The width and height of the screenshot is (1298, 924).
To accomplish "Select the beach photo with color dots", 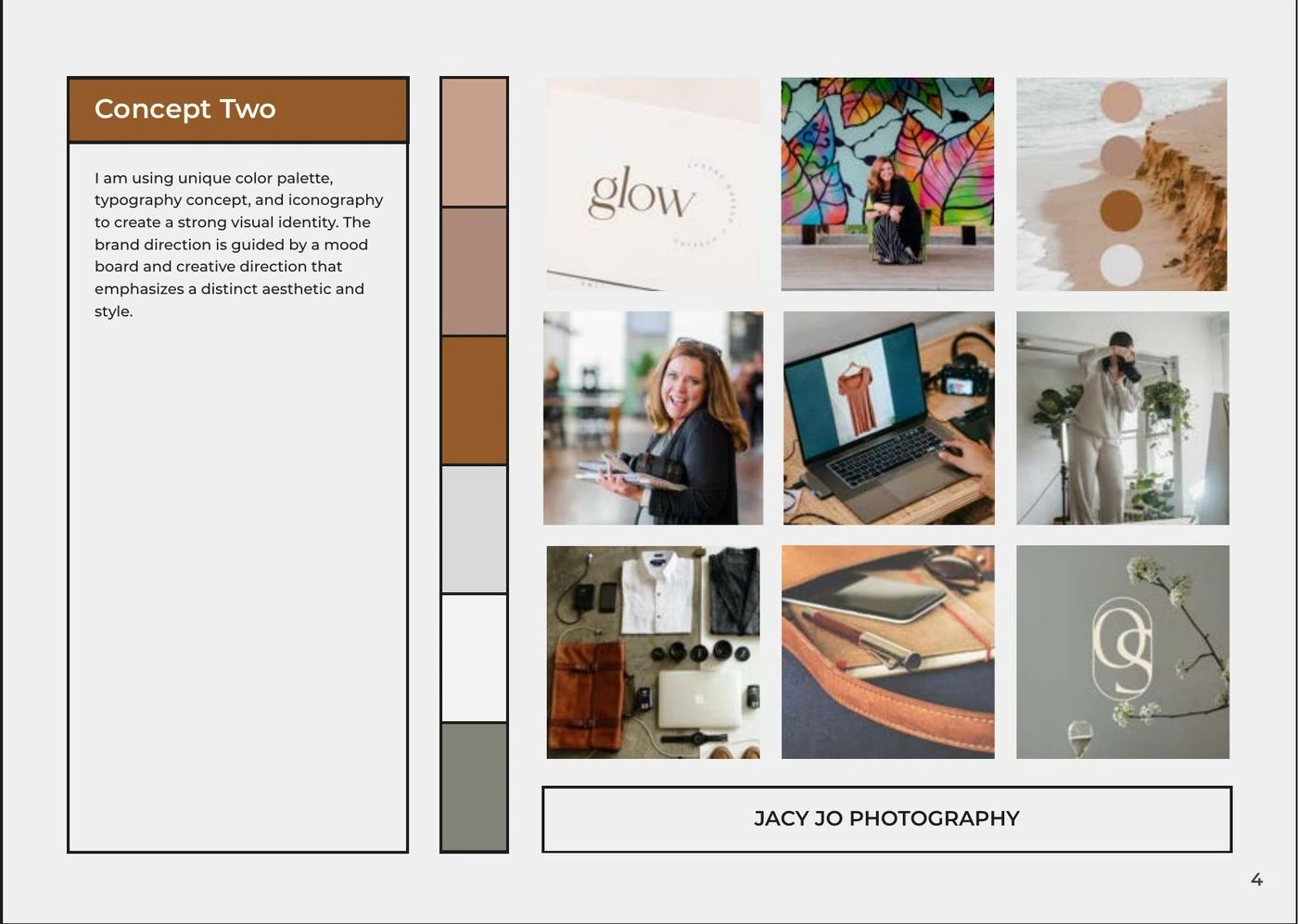I will pos(1122,184).
